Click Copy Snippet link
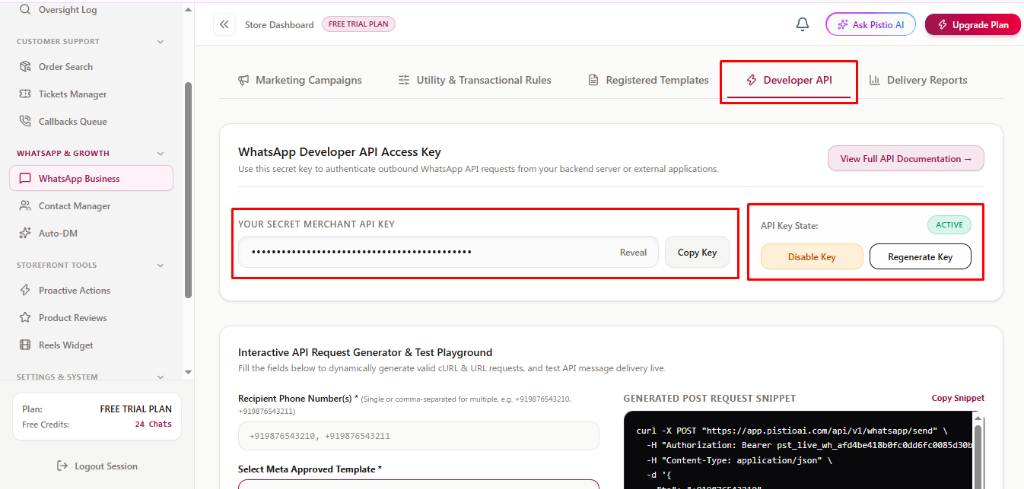Image resolution: width=1024 pixels, height=489 pixels. (957, 398)
